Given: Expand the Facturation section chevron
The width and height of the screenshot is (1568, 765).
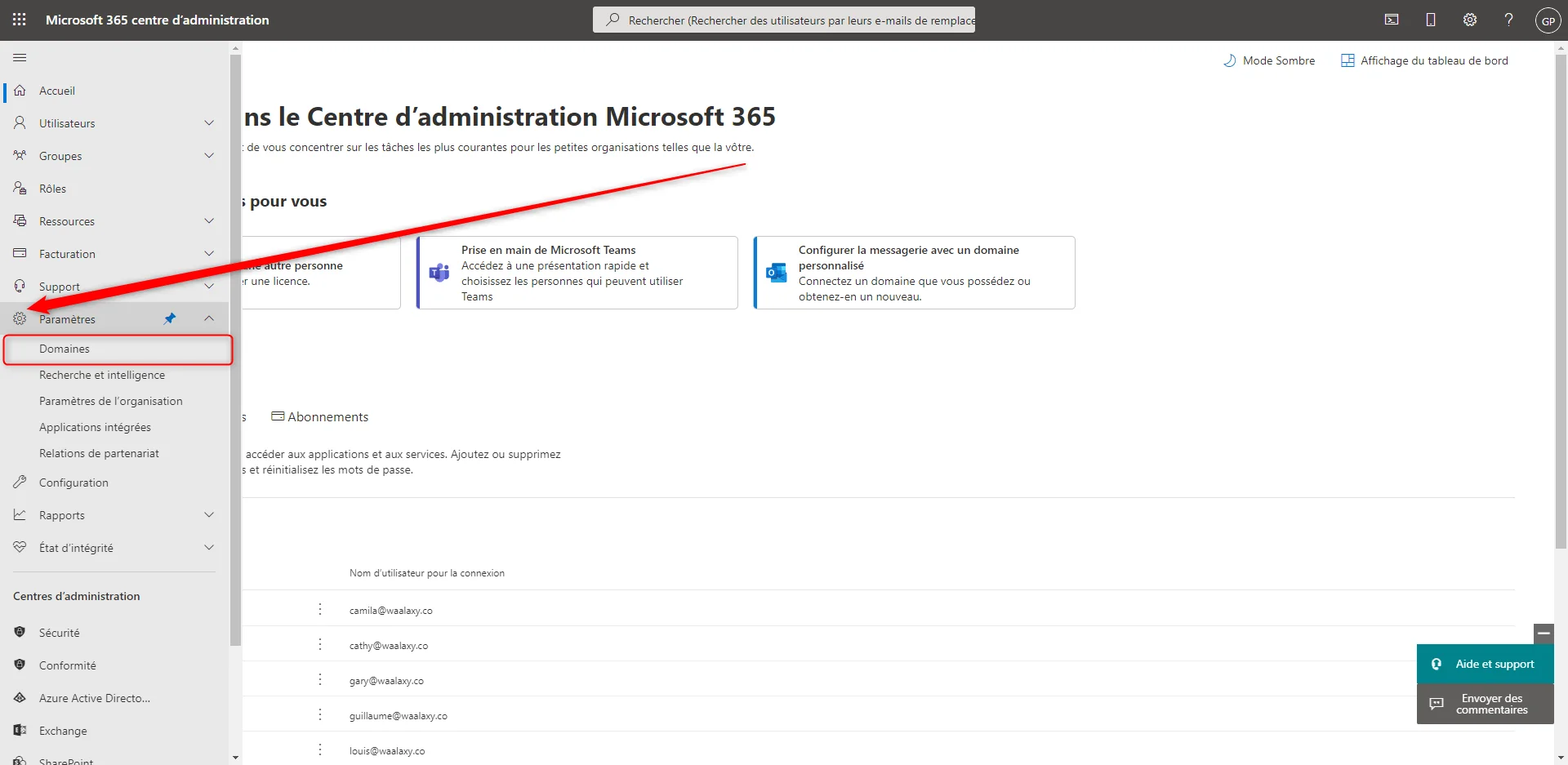Looking at the screenshot, I should pyautogui.click(x=209, y=254).
